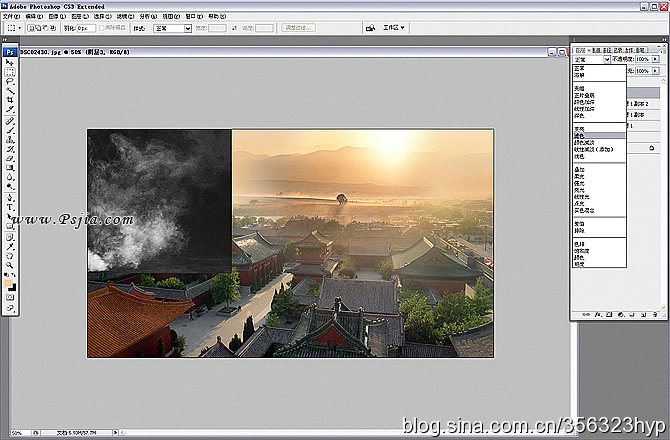Switch to the Channels panel tab
Image resolution: width=670 pixels, height=440 pixels.
(597, 50)
